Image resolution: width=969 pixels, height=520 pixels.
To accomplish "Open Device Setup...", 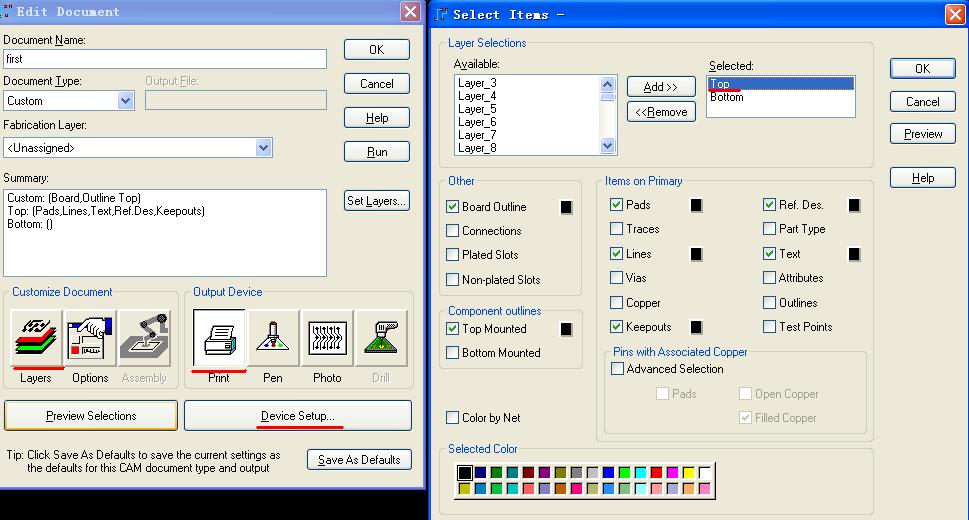I will tap(298, 416).
